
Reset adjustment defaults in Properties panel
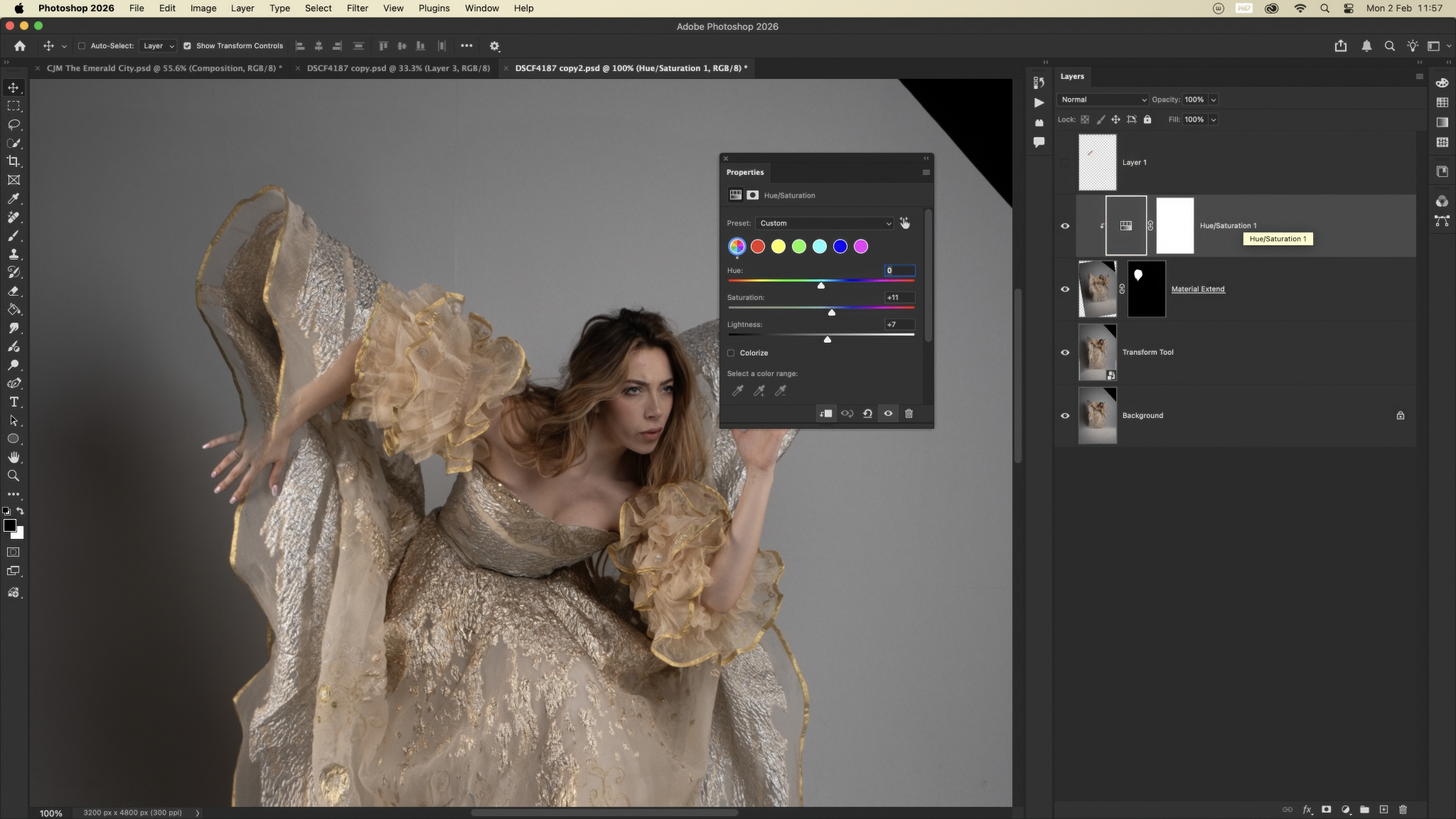(x=867, y=414)
